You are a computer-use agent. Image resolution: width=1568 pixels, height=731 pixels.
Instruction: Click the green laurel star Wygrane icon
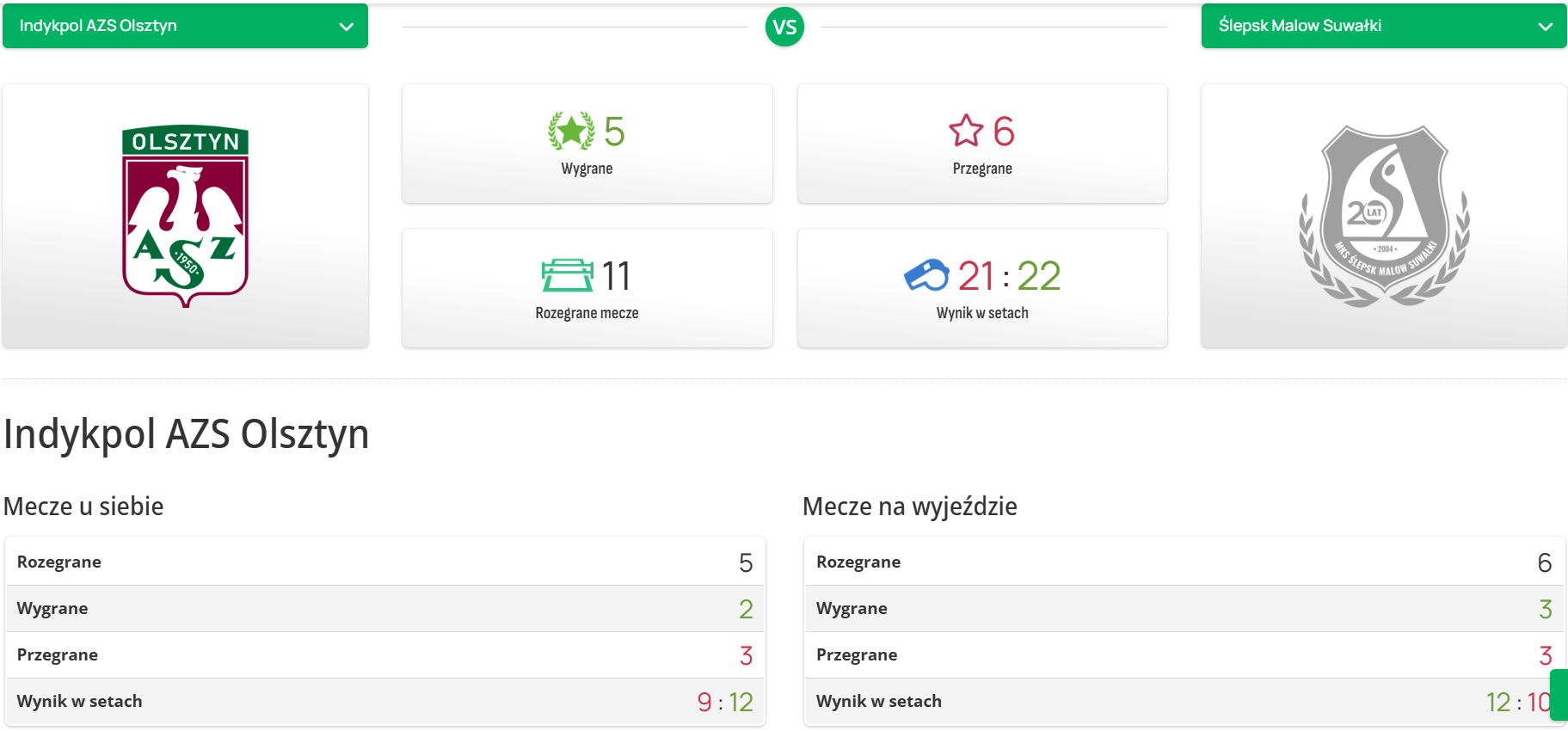click(571, 132)
